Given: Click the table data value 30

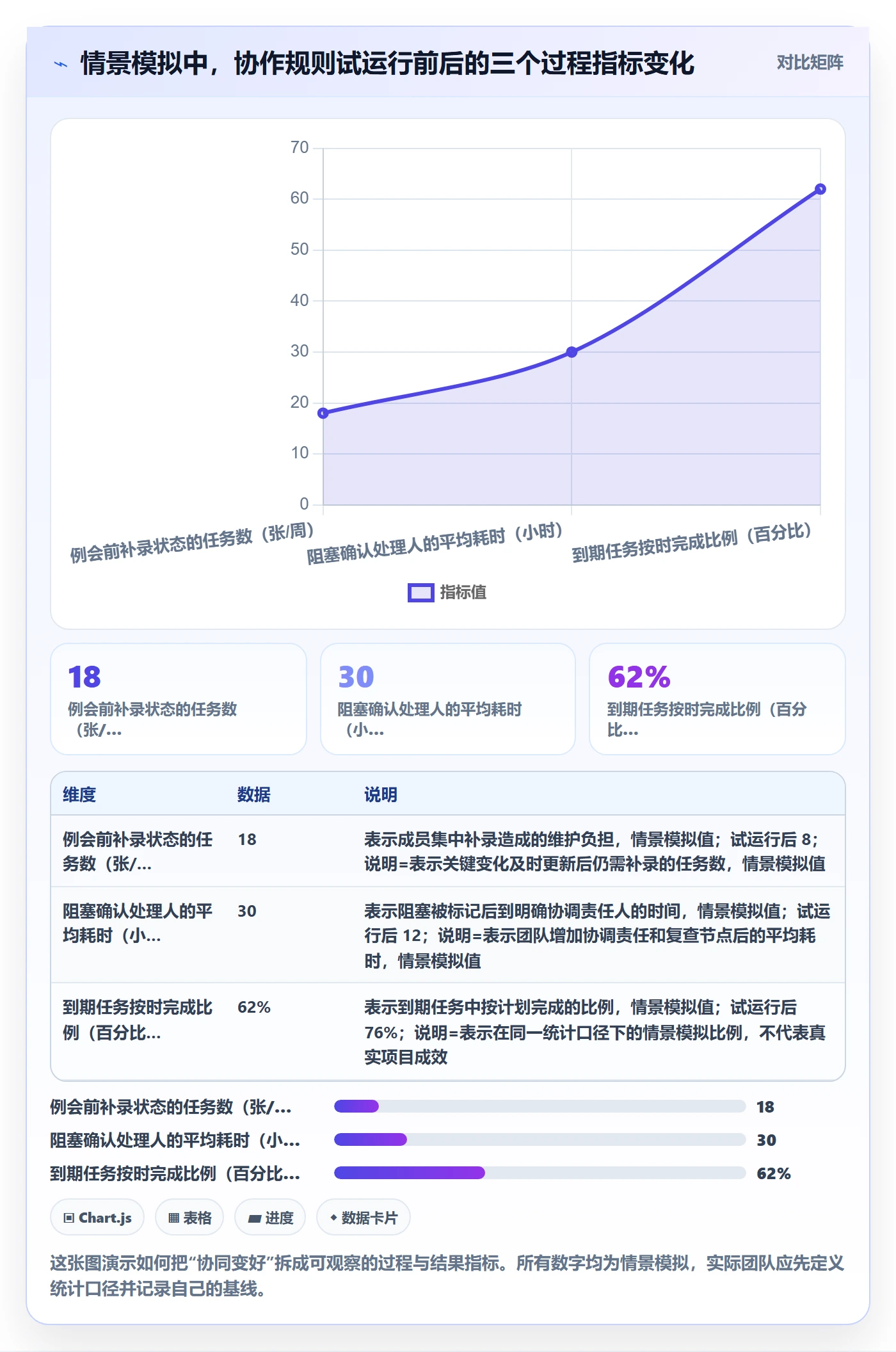Looking at the screenshot, I should [247, 911].
